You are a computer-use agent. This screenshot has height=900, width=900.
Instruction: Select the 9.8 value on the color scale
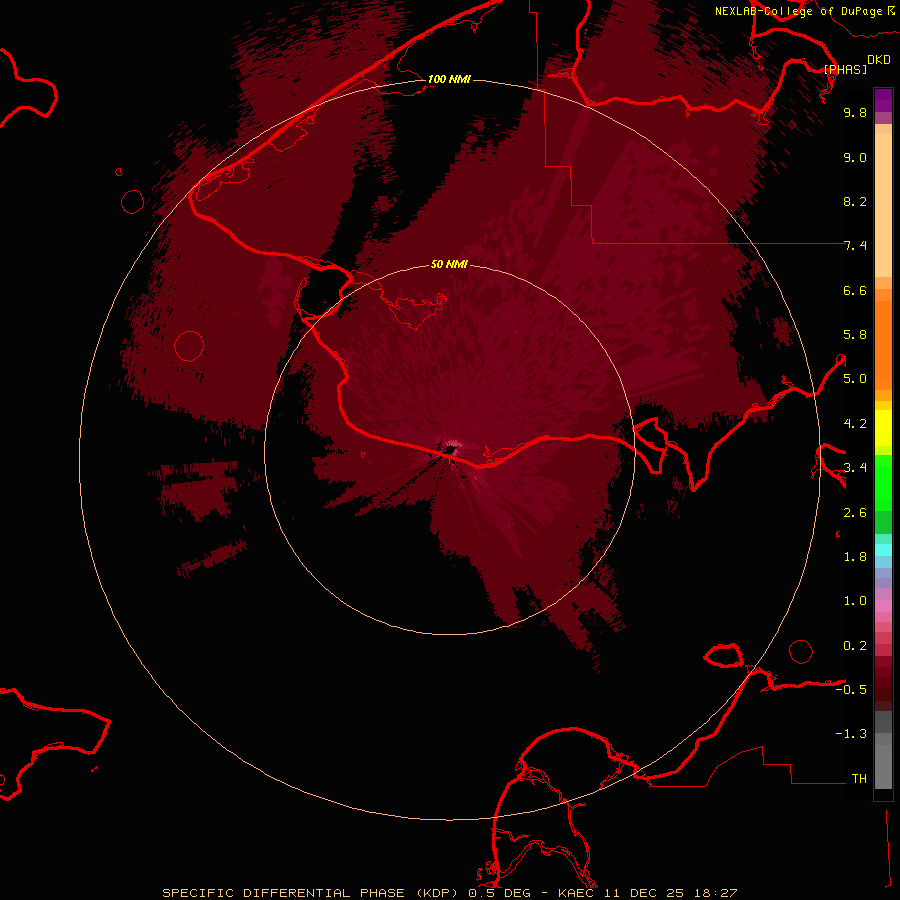(x=855, y=112)
